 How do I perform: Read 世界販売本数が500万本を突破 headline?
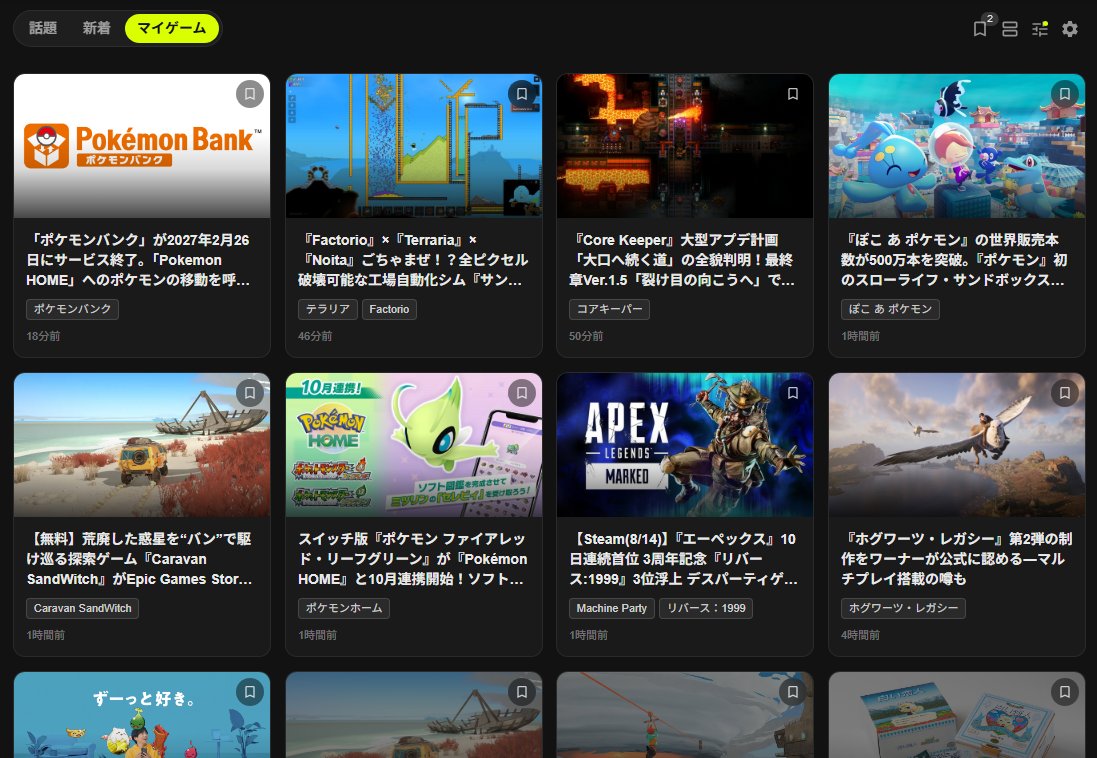(x=954, y=260)
